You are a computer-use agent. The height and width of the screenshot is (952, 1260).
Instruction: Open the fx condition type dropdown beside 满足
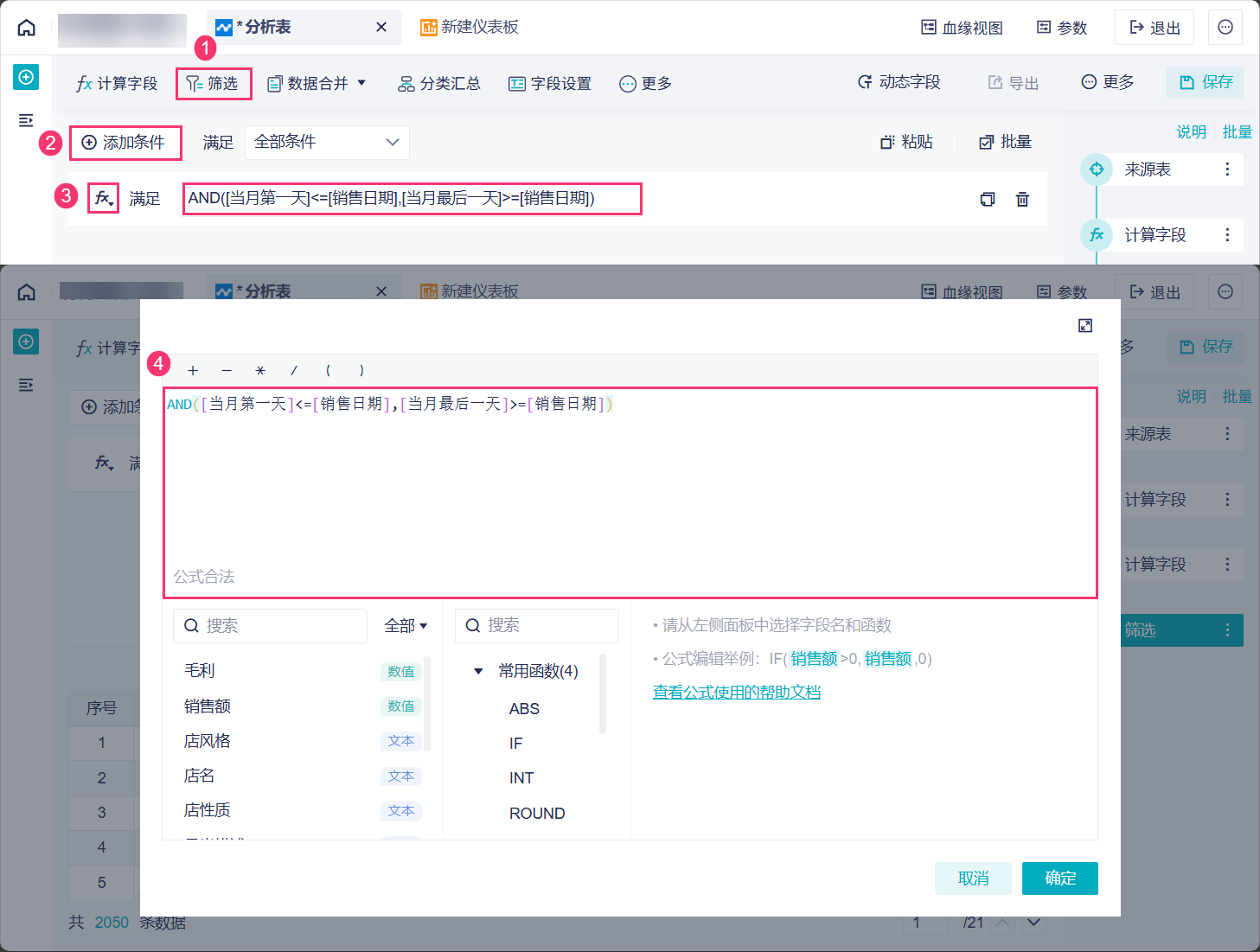[x=104, y=199]
